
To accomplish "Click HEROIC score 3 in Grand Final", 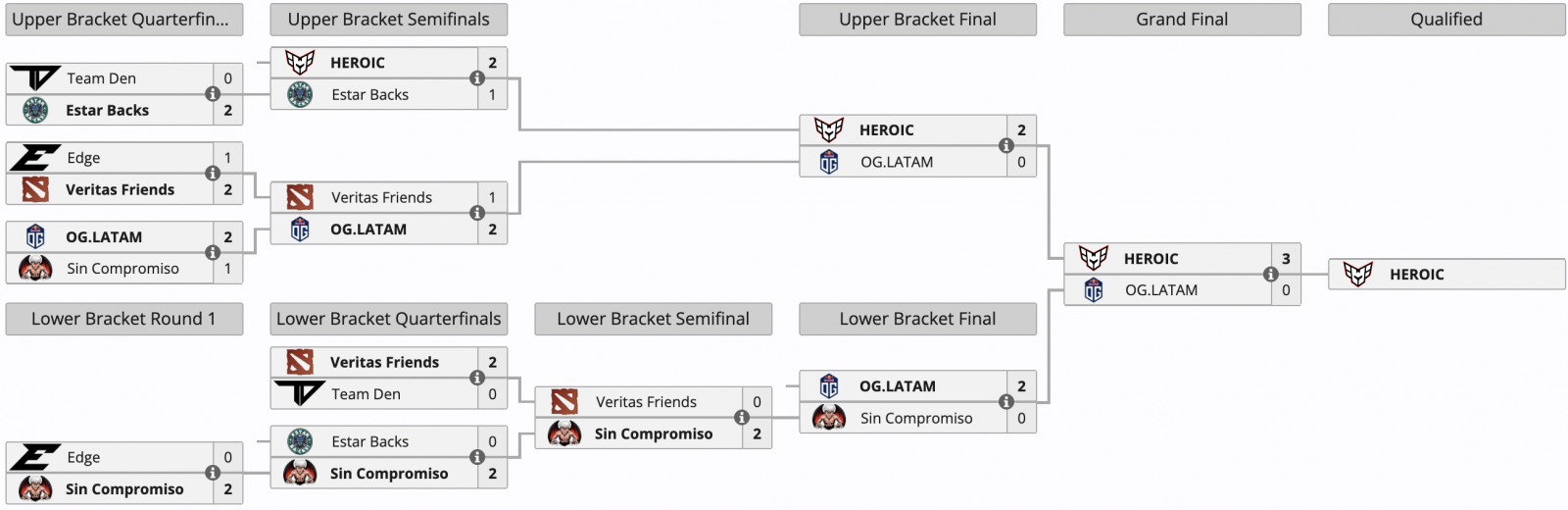I will click(1286, 259).
